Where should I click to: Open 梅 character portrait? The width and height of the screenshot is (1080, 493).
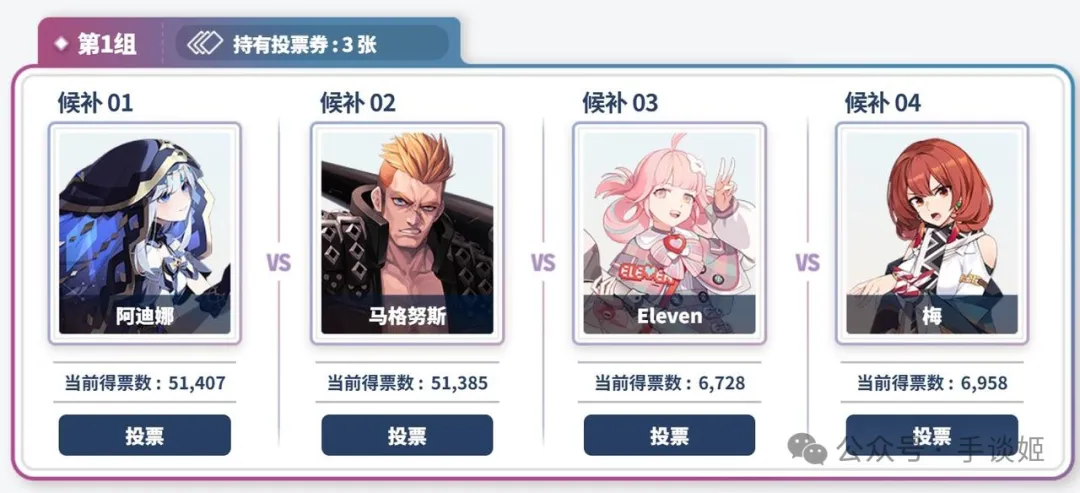[932, 233]
